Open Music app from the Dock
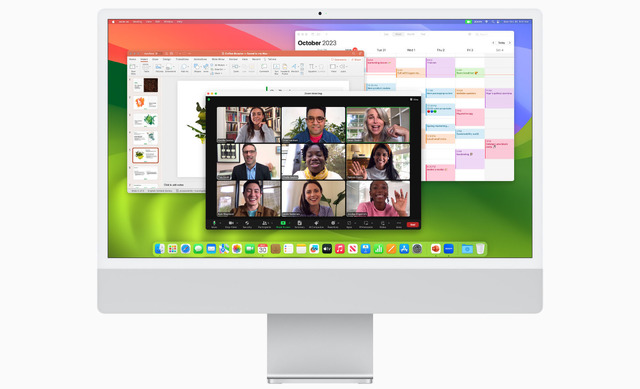 tap(340, 249)
